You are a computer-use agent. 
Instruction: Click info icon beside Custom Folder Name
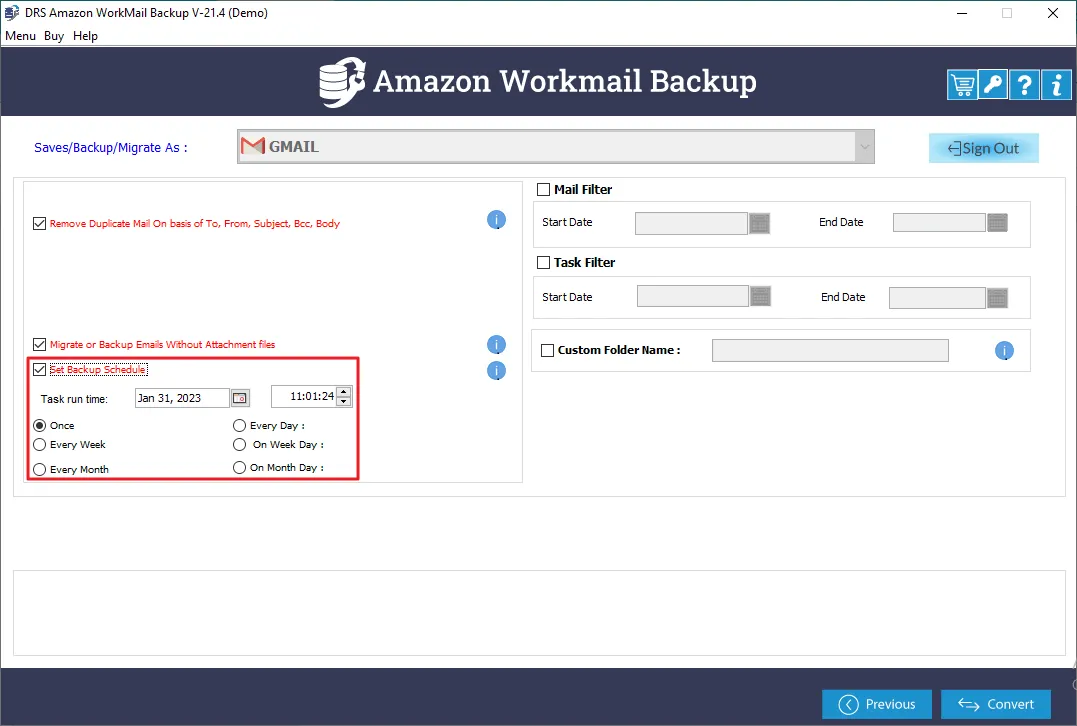click(x=1004, y=351)
